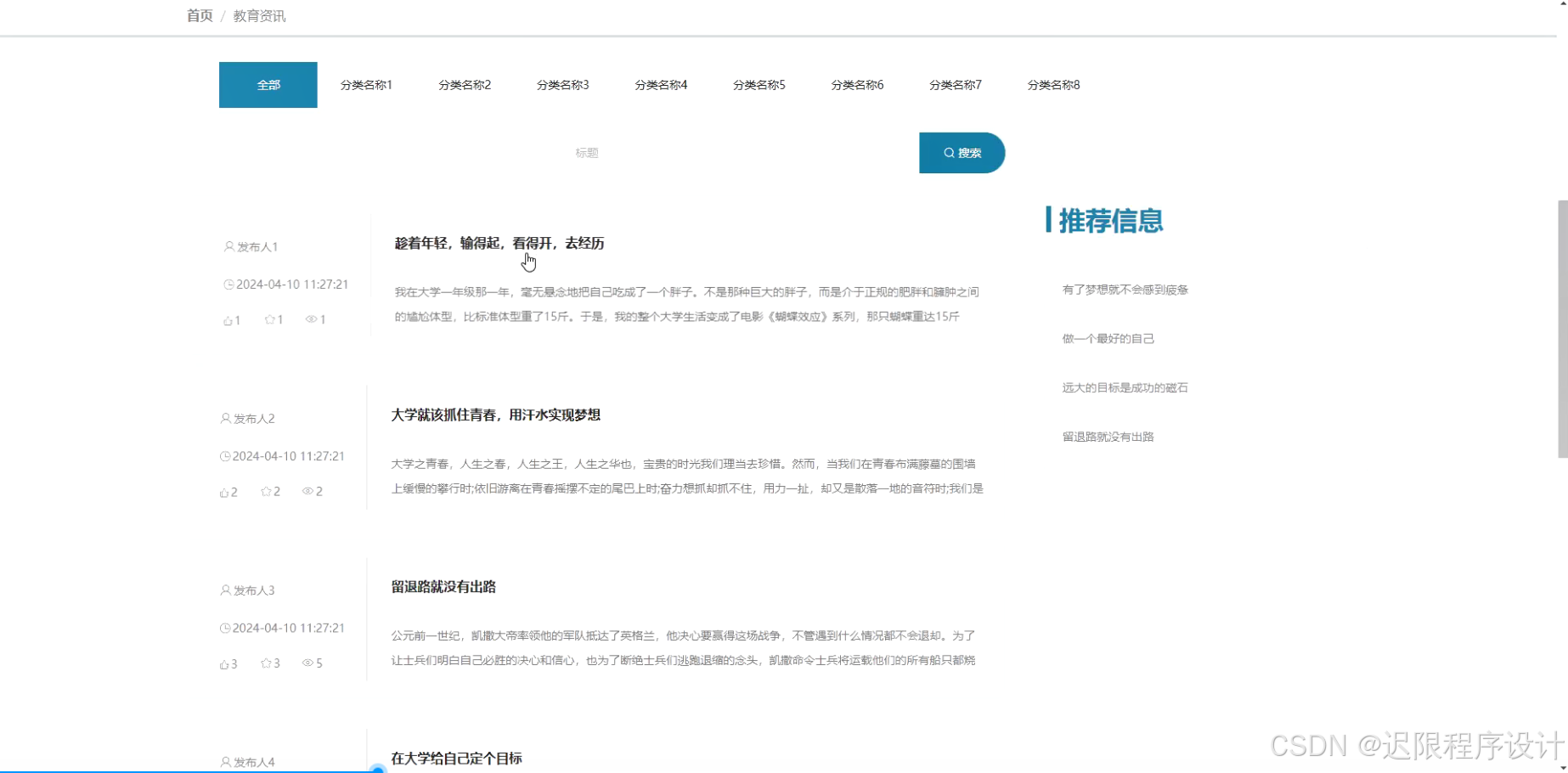
Task: Click the star favorite icon on 发布人1's post
Action: [269, 319]
